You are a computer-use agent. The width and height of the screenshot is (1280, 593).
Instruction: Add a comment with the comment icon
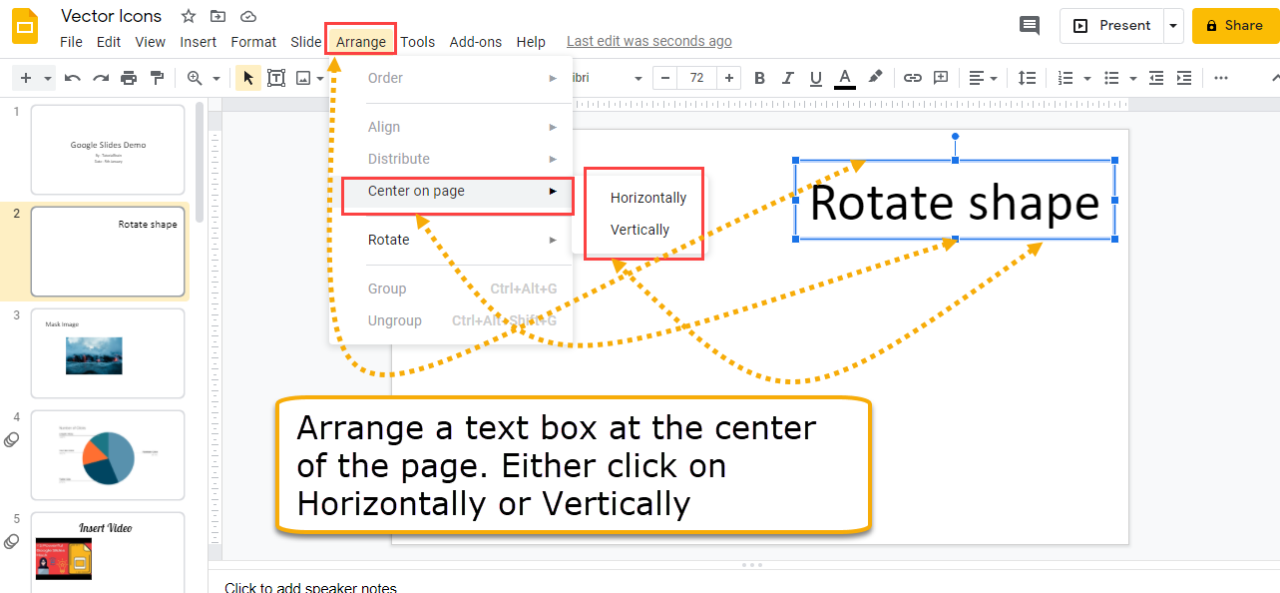pyautogui.click(x=940, y=77)
